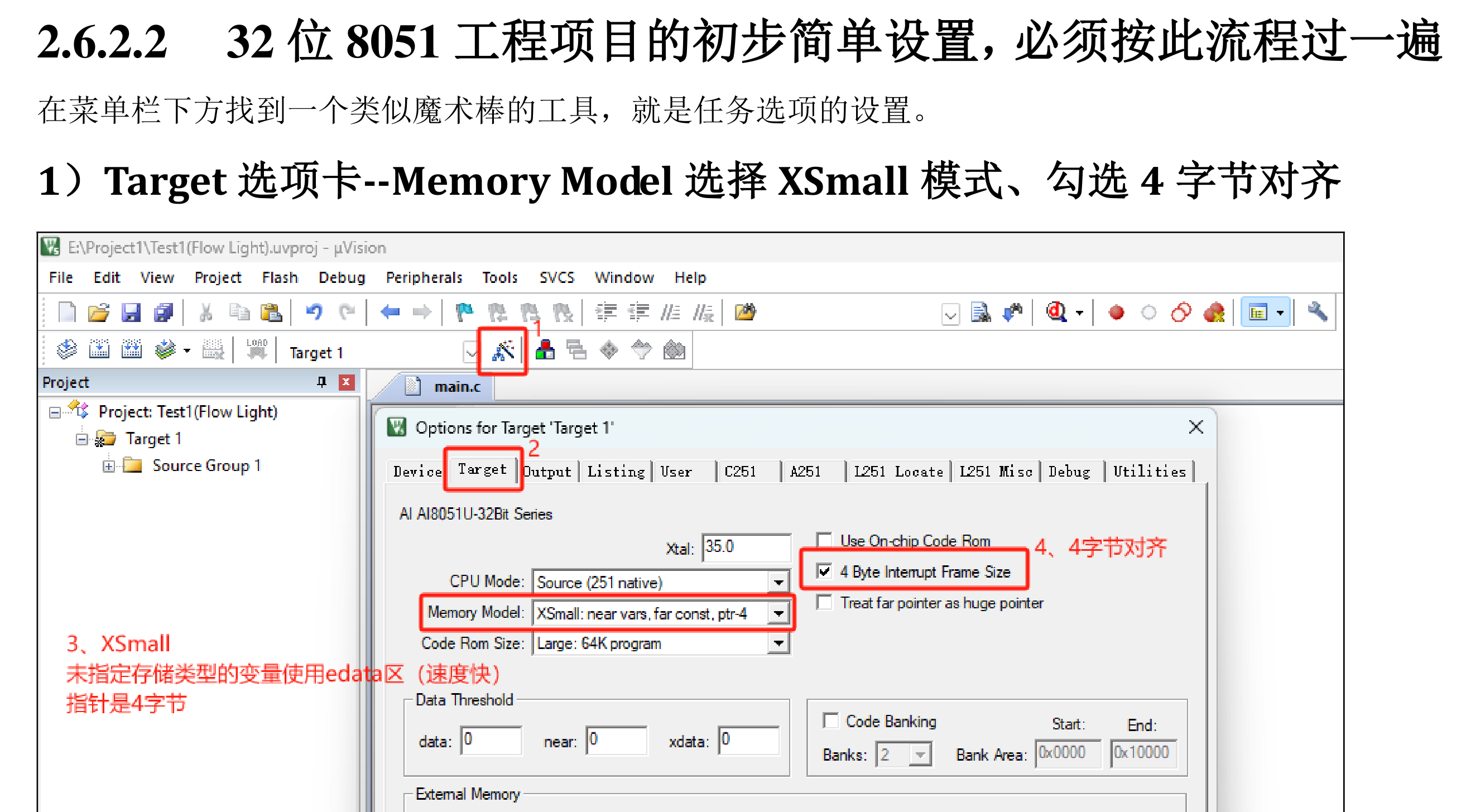Open the Project menu
Image resolution: width=1461 pixels, height=812 pixels.
218,277
